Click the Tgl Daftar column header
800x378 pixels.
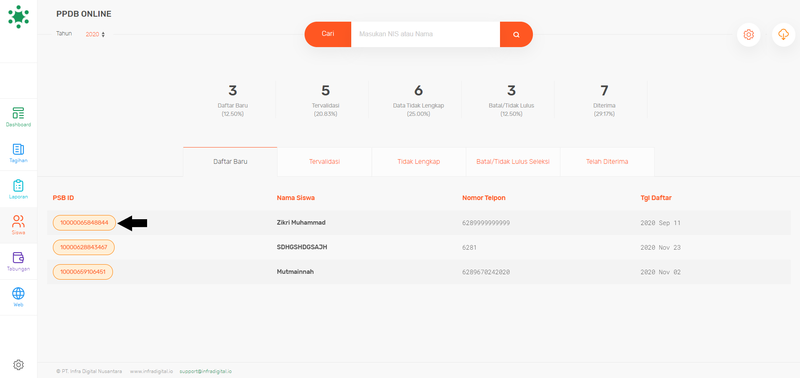(x=656, y=198)
